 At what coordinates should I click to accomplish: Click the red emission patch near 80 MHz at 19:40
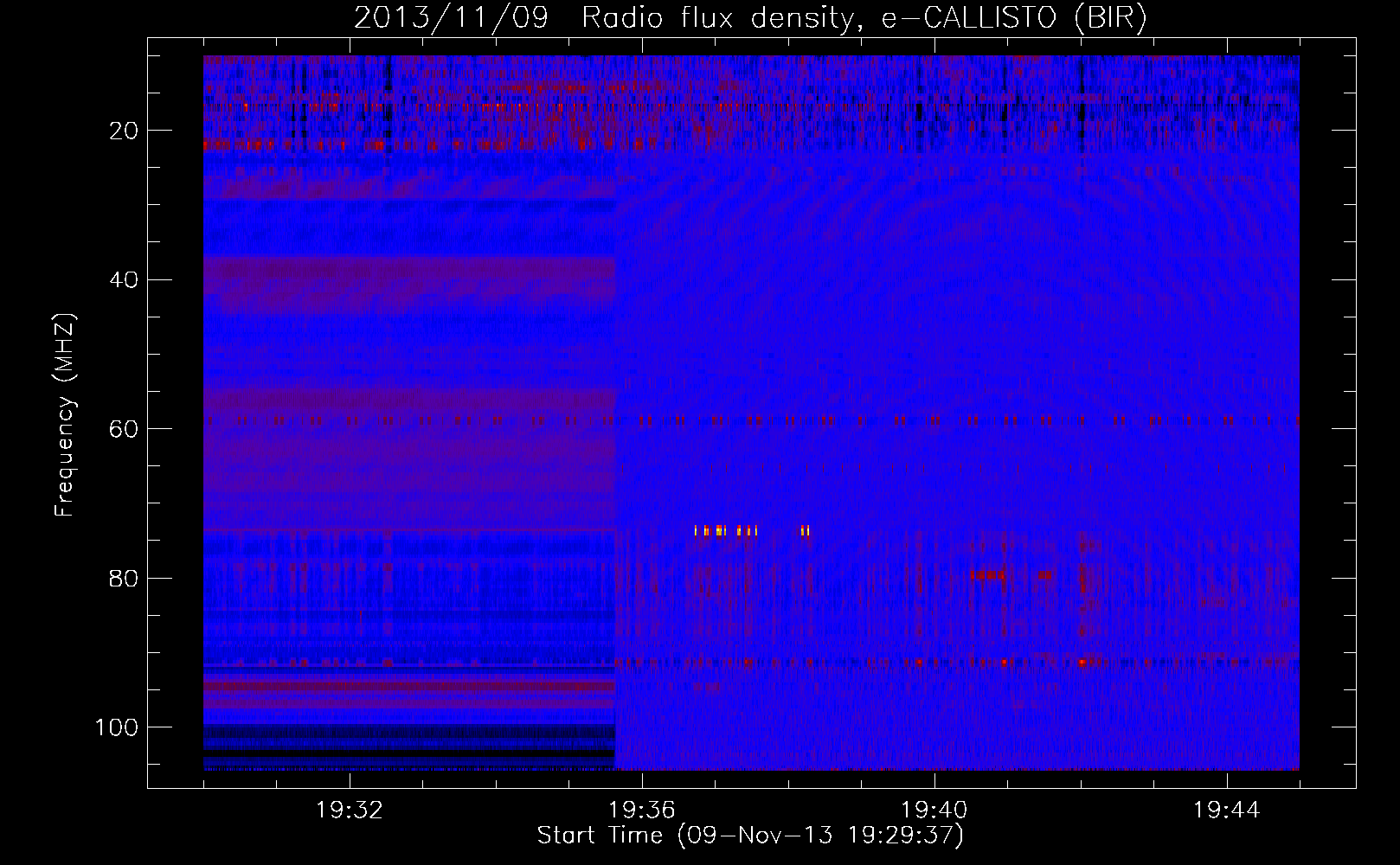point(987,574)
